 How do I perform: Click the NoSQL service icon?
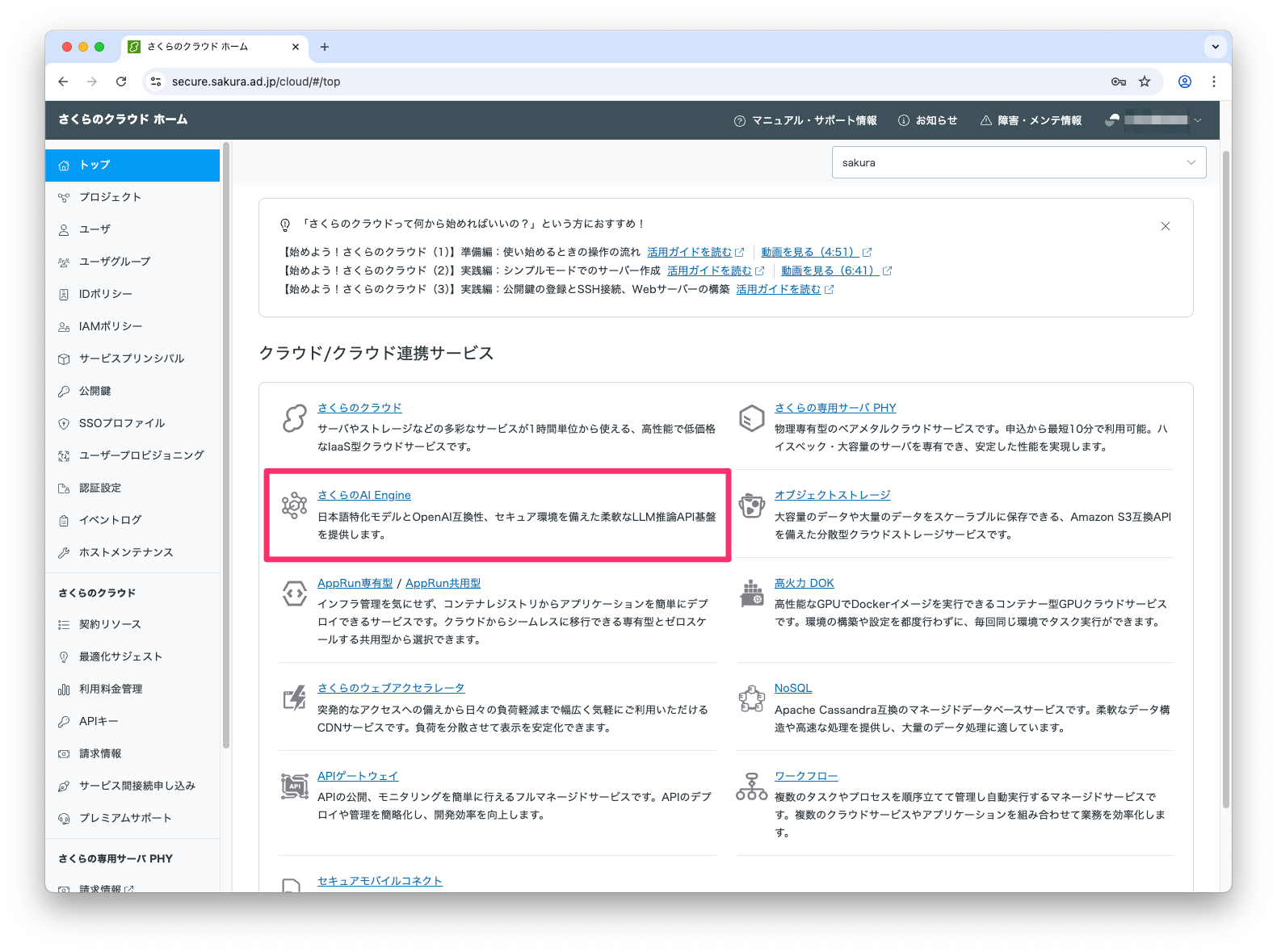click(751, 698)
